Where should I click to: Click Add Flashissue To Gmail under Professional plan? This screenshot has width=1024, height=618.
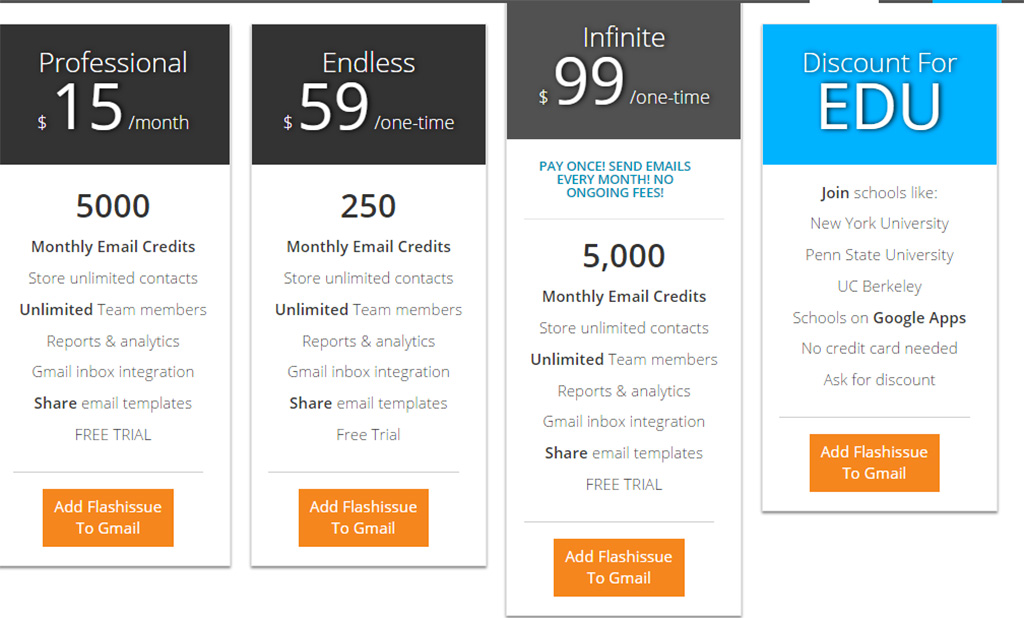[108, 518]
